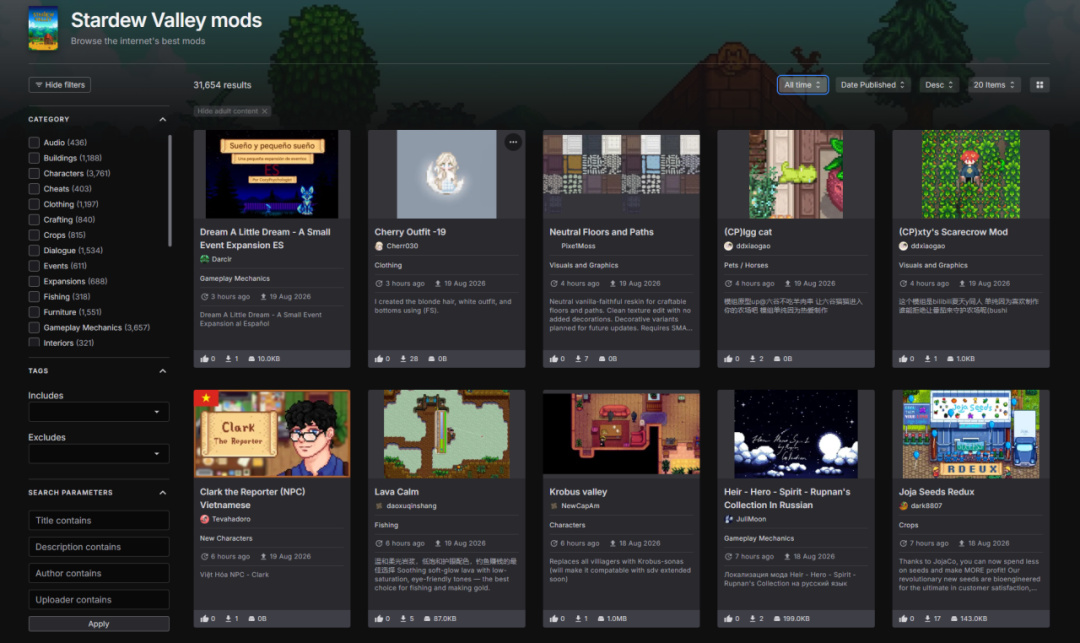Click the thumbs-up icon on Lava Calm
Screen dimensions: 1080x643
[x=379, y=618]
